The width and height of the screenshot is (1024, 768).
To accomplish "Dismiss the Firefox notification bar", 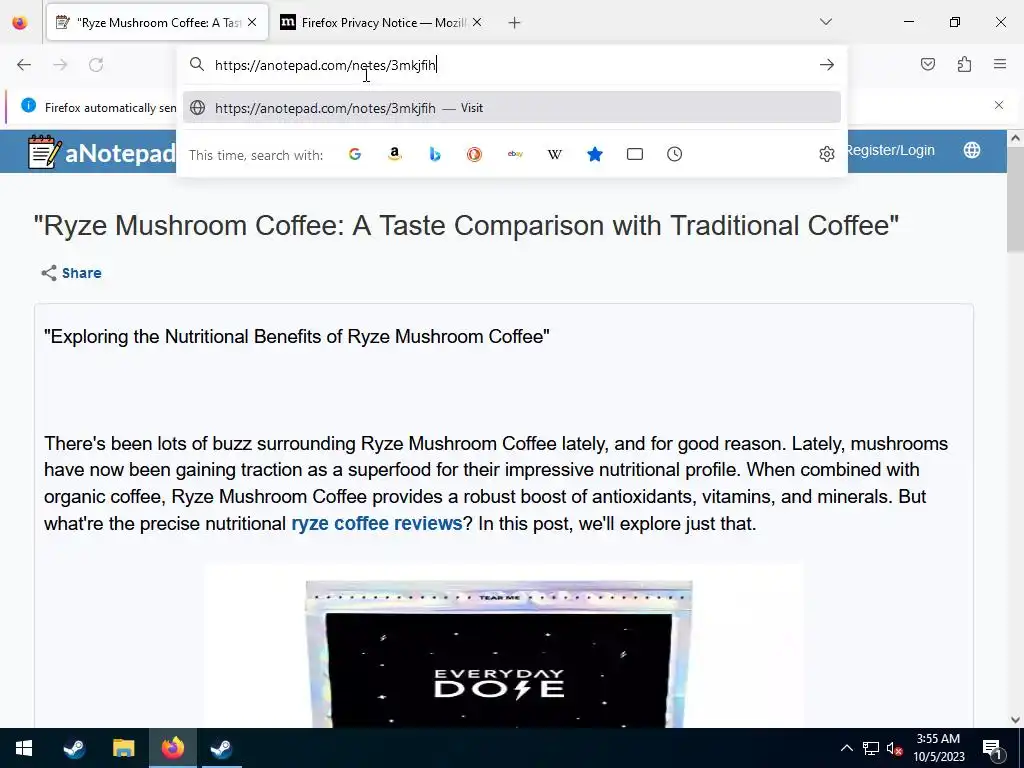I will point(999,105).
